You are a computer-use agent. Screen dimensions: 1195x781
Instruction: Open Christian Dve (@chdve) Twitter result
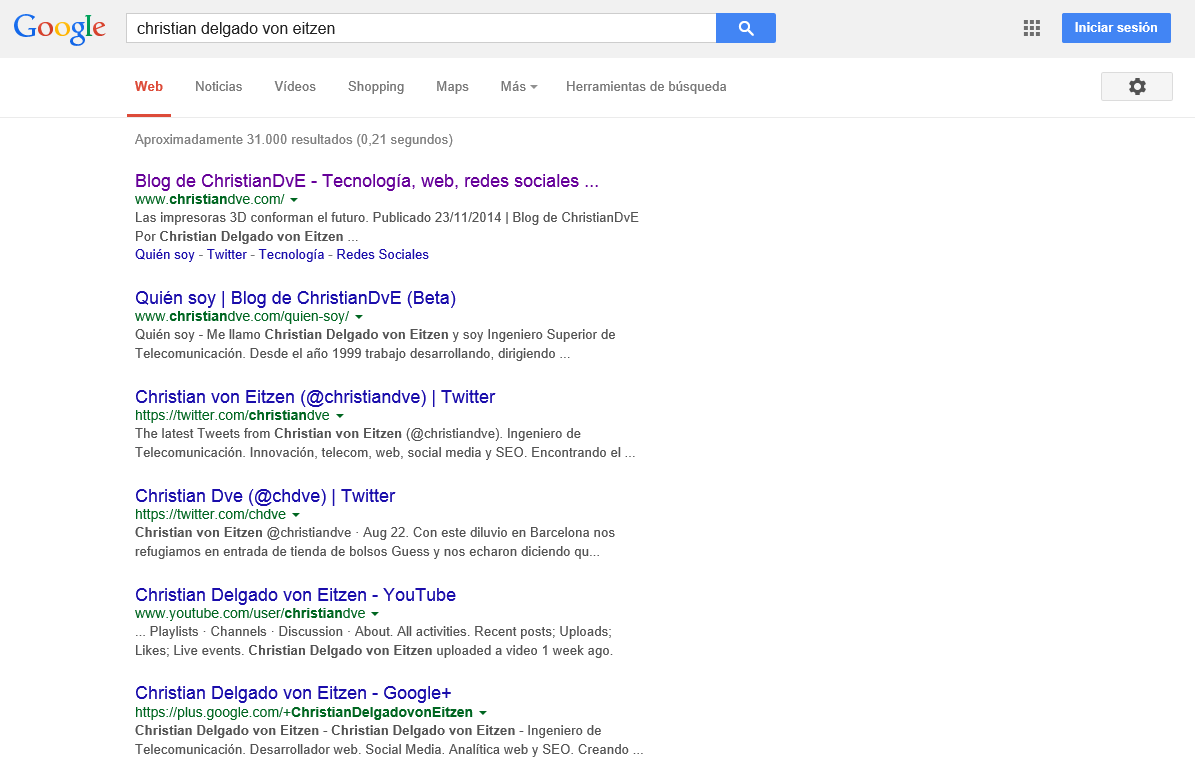pos(264,496)
